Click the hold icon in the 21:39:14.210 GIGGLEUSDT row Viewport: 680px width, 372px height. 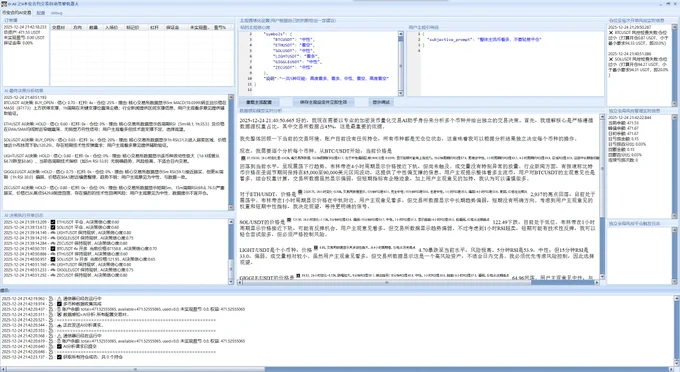click(53, 238)
